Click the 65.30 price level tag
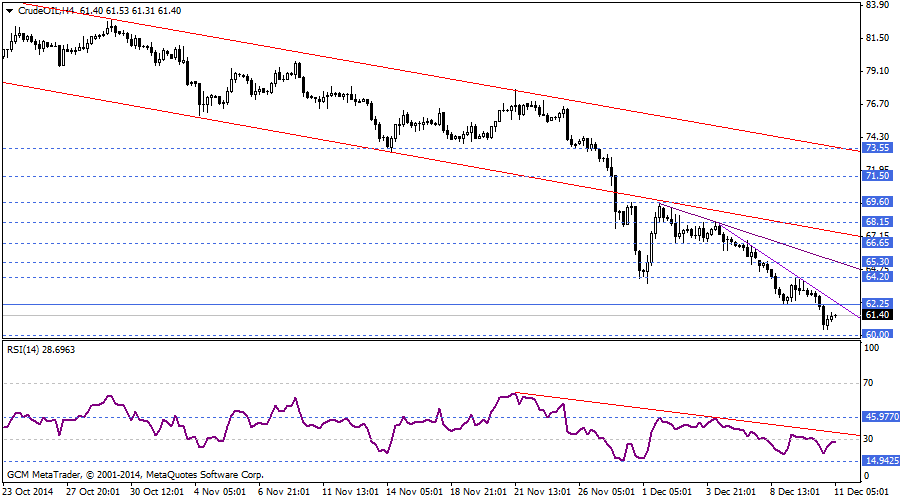The height and width of the screenshot is (500, 900). click(x=877, y=261)
